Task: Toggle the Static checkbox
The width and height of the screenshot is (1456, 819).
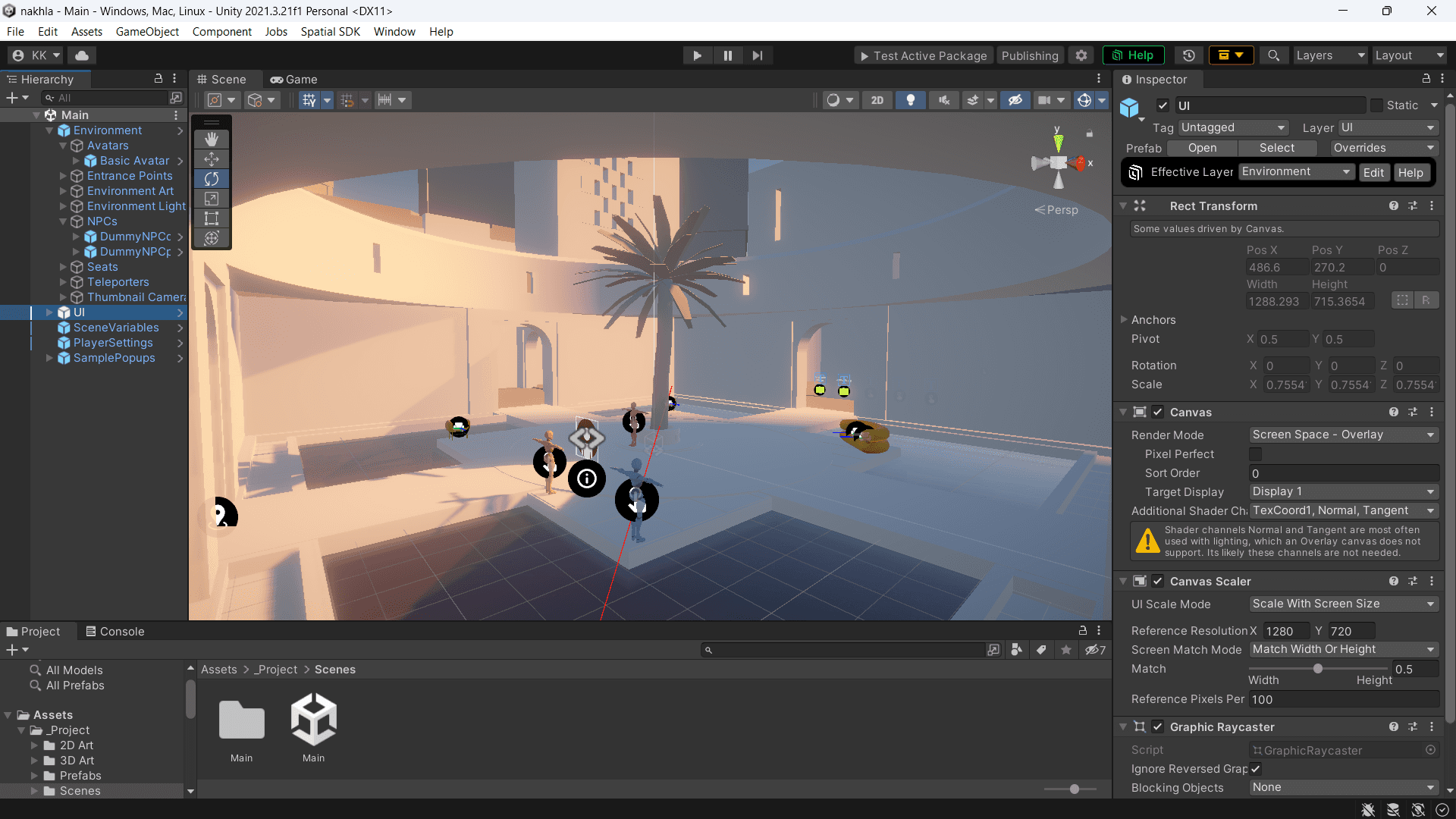Action: coord(1376,105)
